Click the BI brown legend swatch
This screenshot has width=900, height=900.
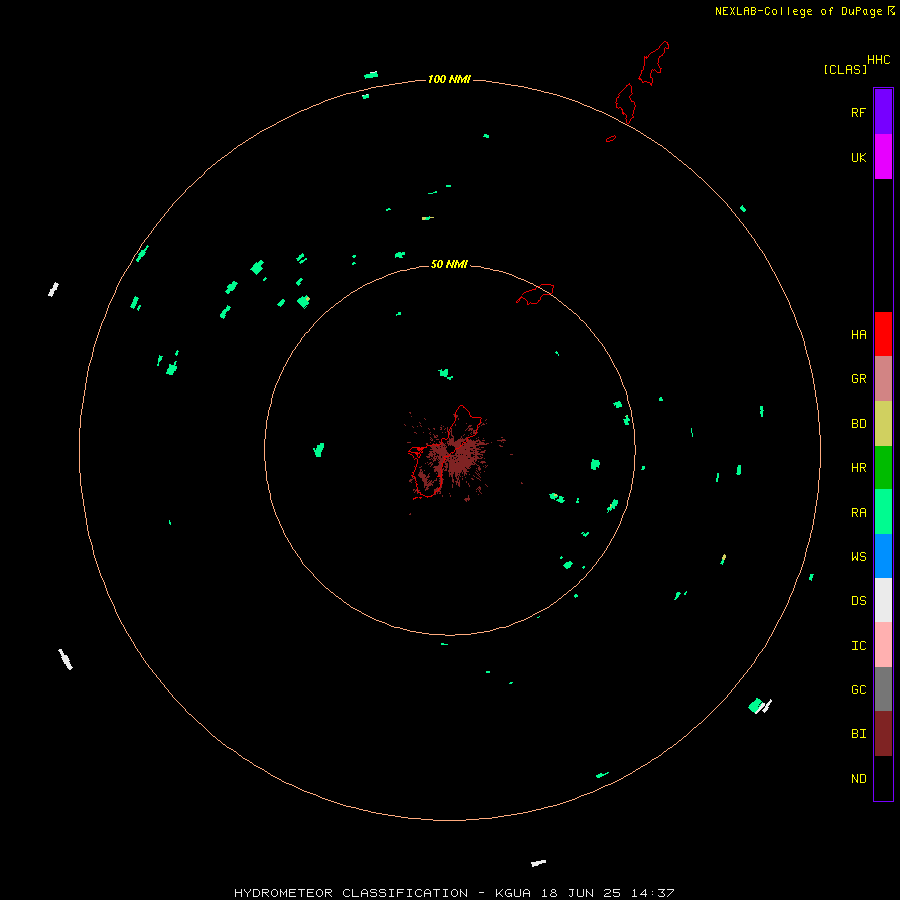tap(883, 734)
